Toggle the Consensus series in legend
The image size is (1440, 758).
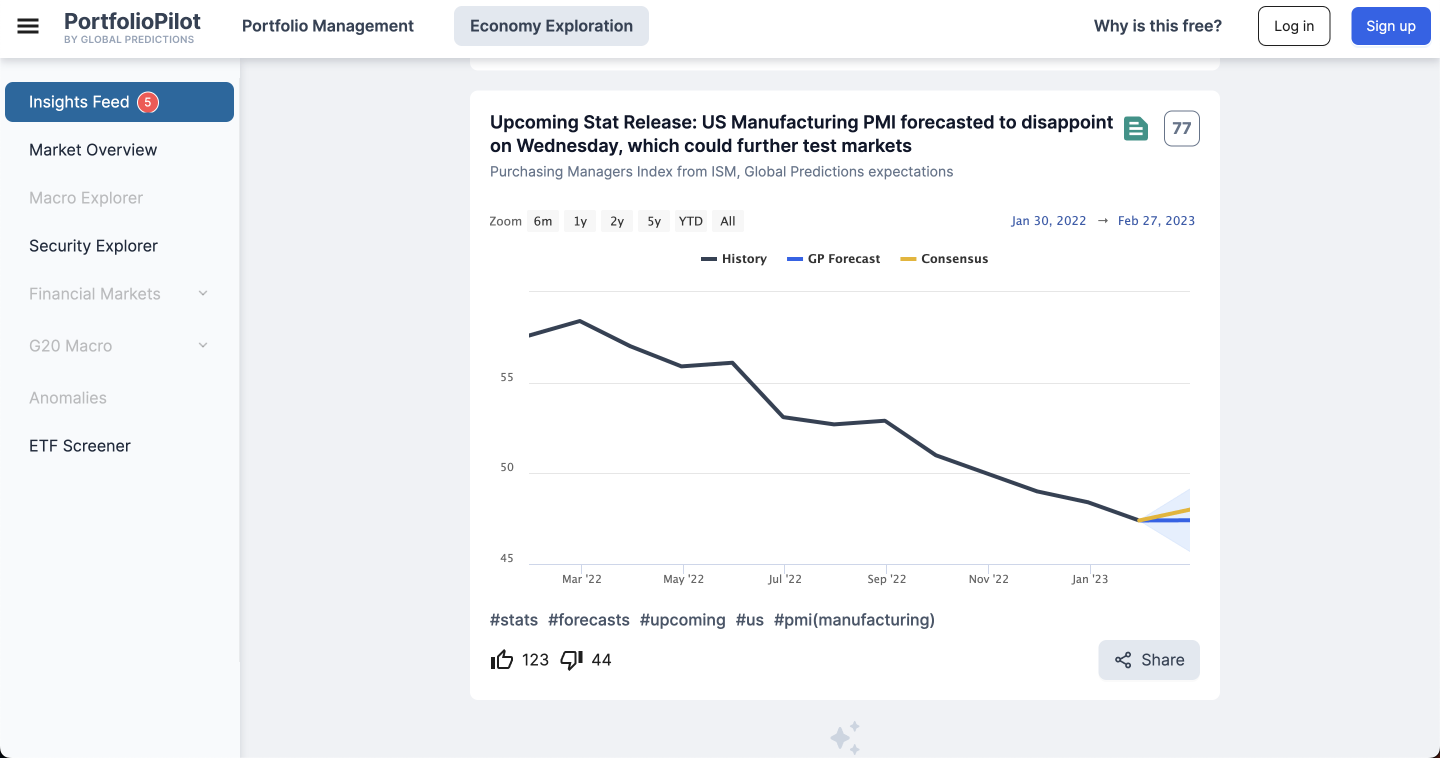pos(944,259)
